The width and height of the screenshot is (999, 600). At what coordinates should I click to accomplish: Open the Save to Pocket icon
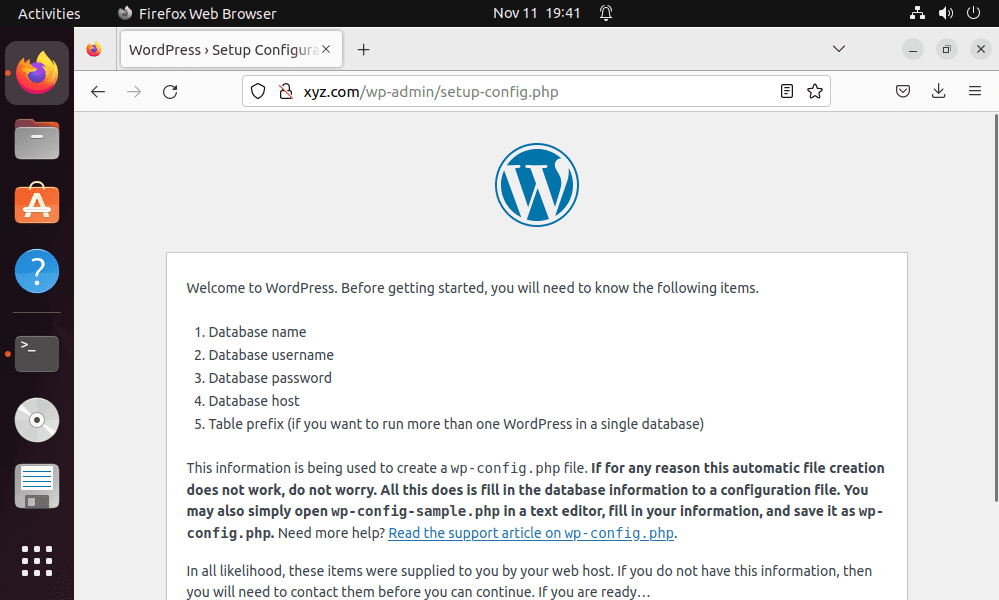click(x=902, y=92)
